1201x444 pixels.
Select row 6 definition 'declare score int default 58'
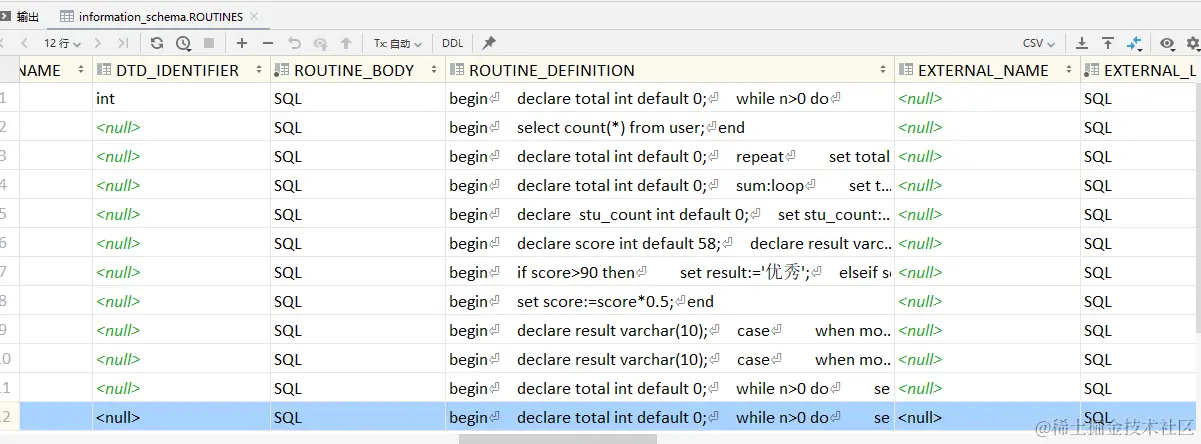coord(670,243)
